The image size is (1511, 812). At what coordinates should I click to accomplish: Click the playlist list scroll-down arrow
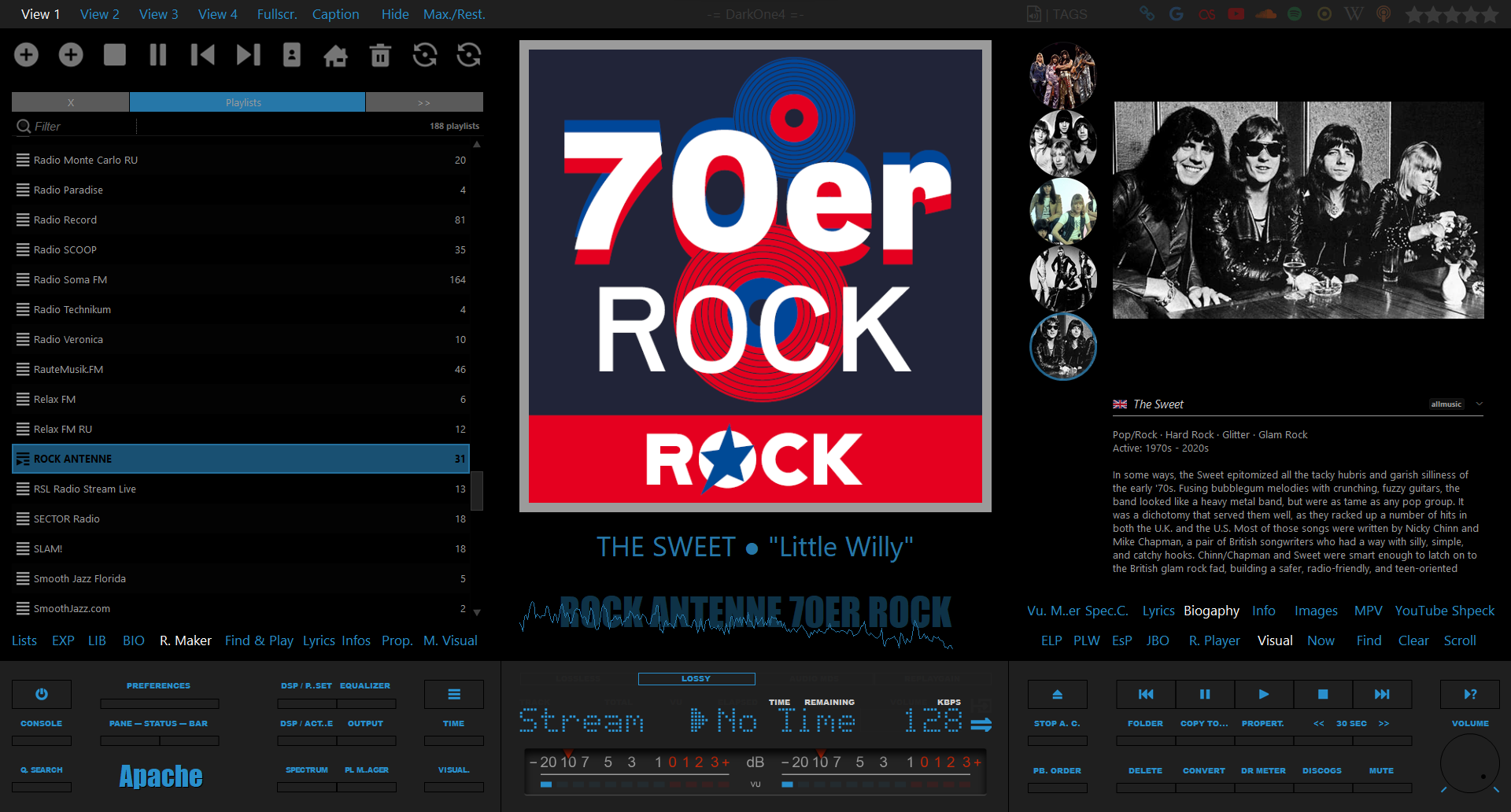(x=477, y=612)
